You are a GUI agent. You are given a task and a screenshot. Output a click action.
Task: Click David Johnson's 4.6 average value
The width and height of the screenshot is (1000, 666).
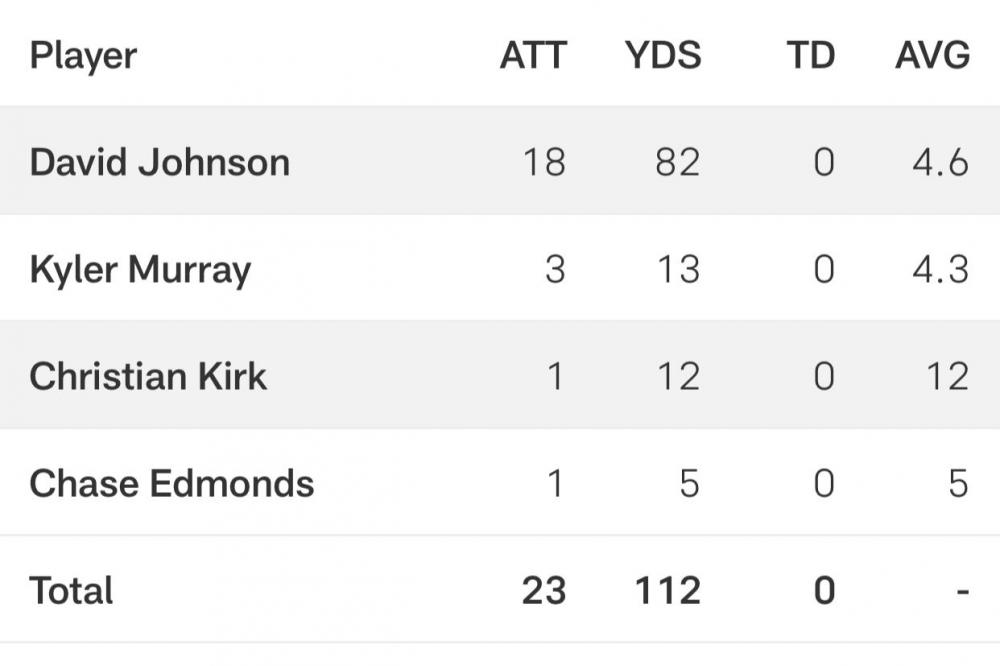[x=941, y=162]
